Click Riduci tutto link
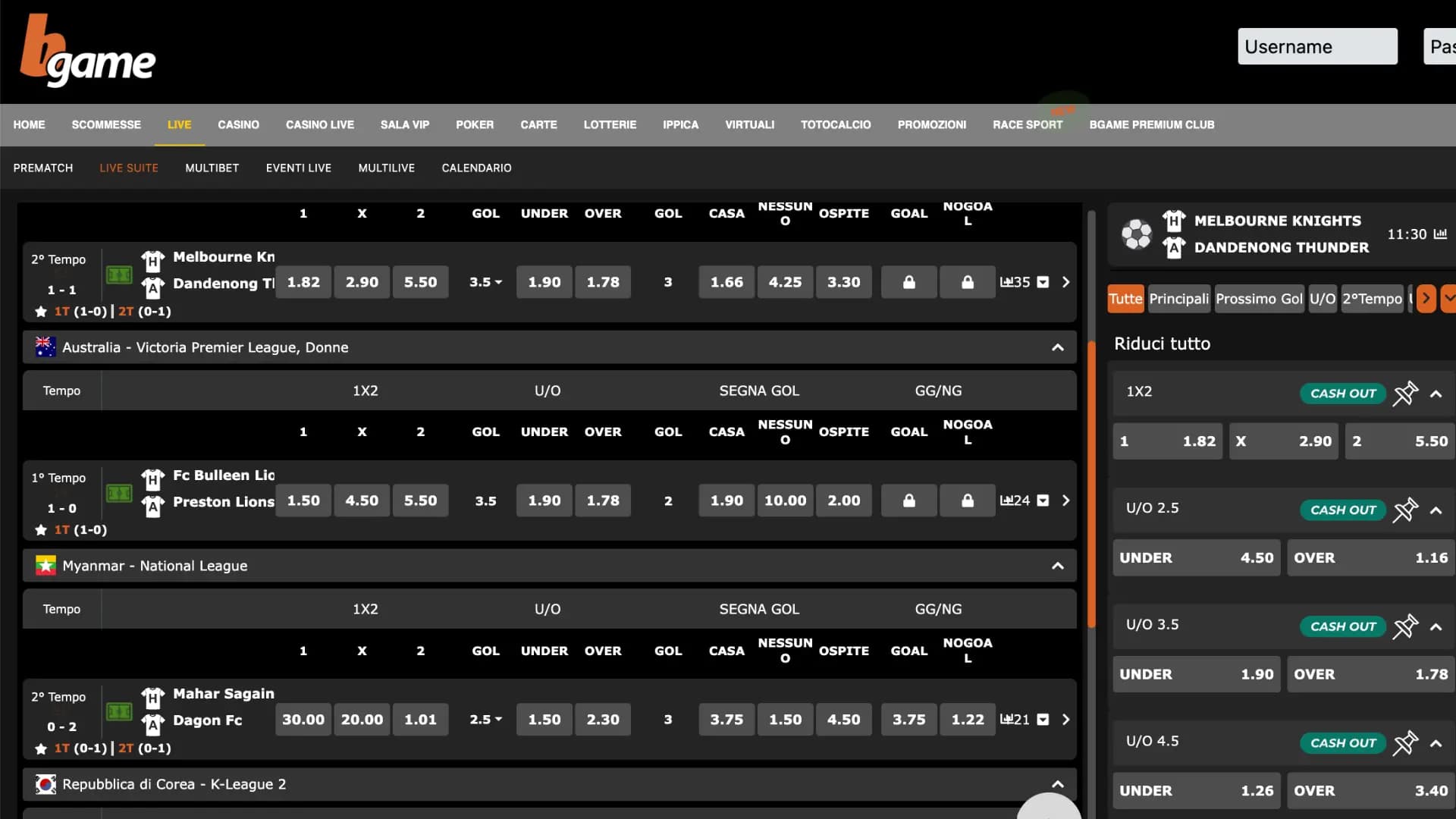1456x819 pixels. coord(1162,344)
